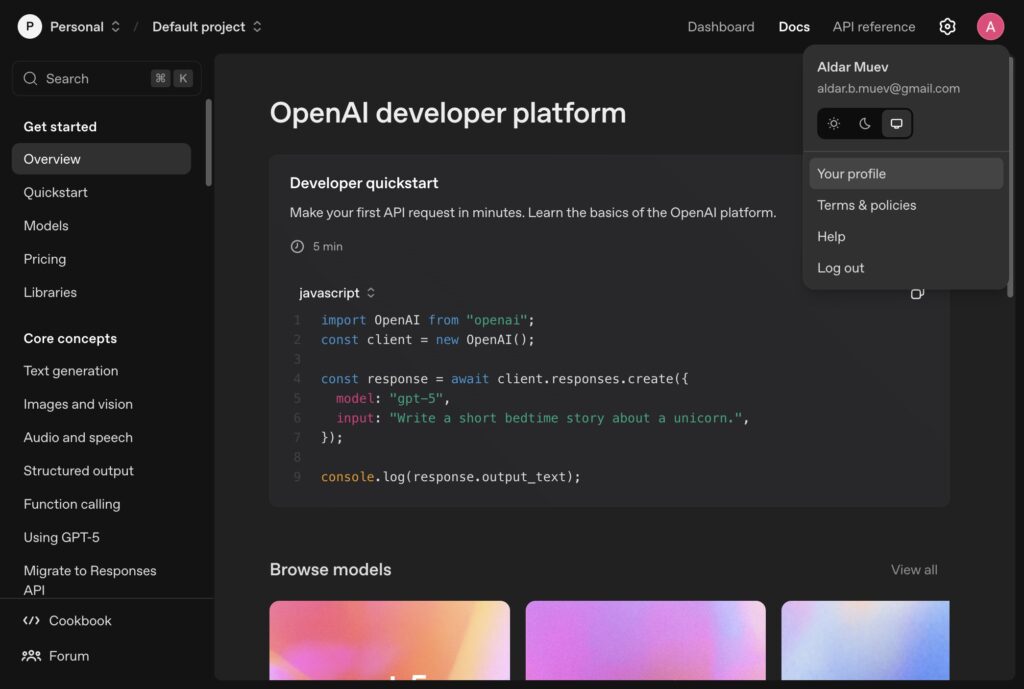Open View all models link
Viewport: 1024px width, 689px height.
[914, 570]
